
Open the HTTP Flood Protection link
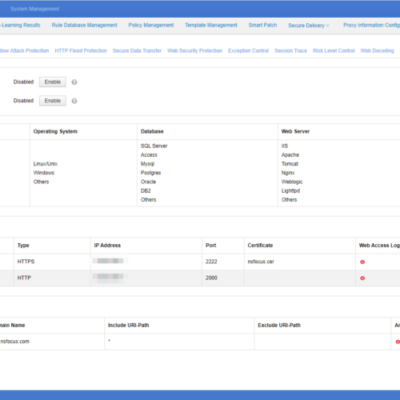tap(81, 51)
